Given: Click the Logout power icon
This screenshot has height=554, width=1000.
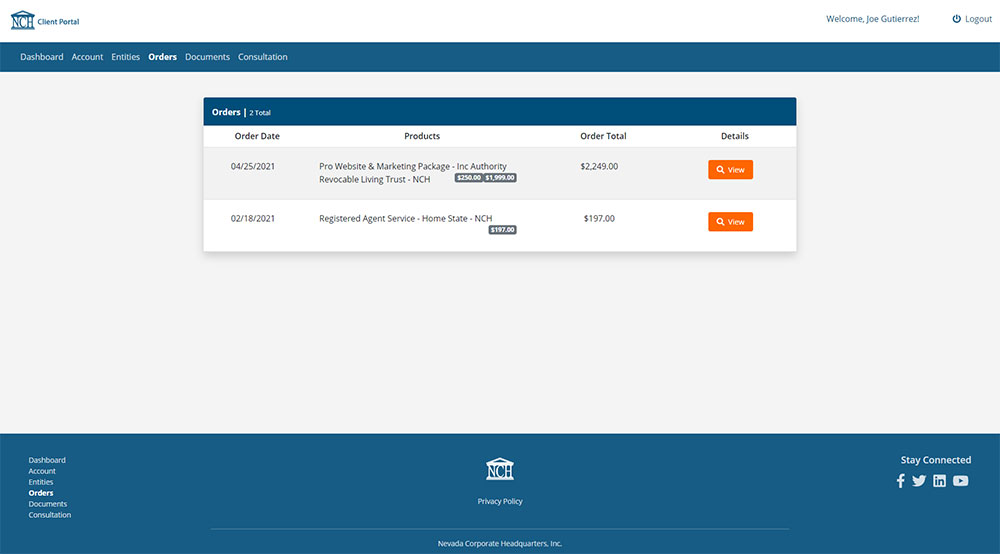Looking at the screenshot, I should tap(956, 19).
